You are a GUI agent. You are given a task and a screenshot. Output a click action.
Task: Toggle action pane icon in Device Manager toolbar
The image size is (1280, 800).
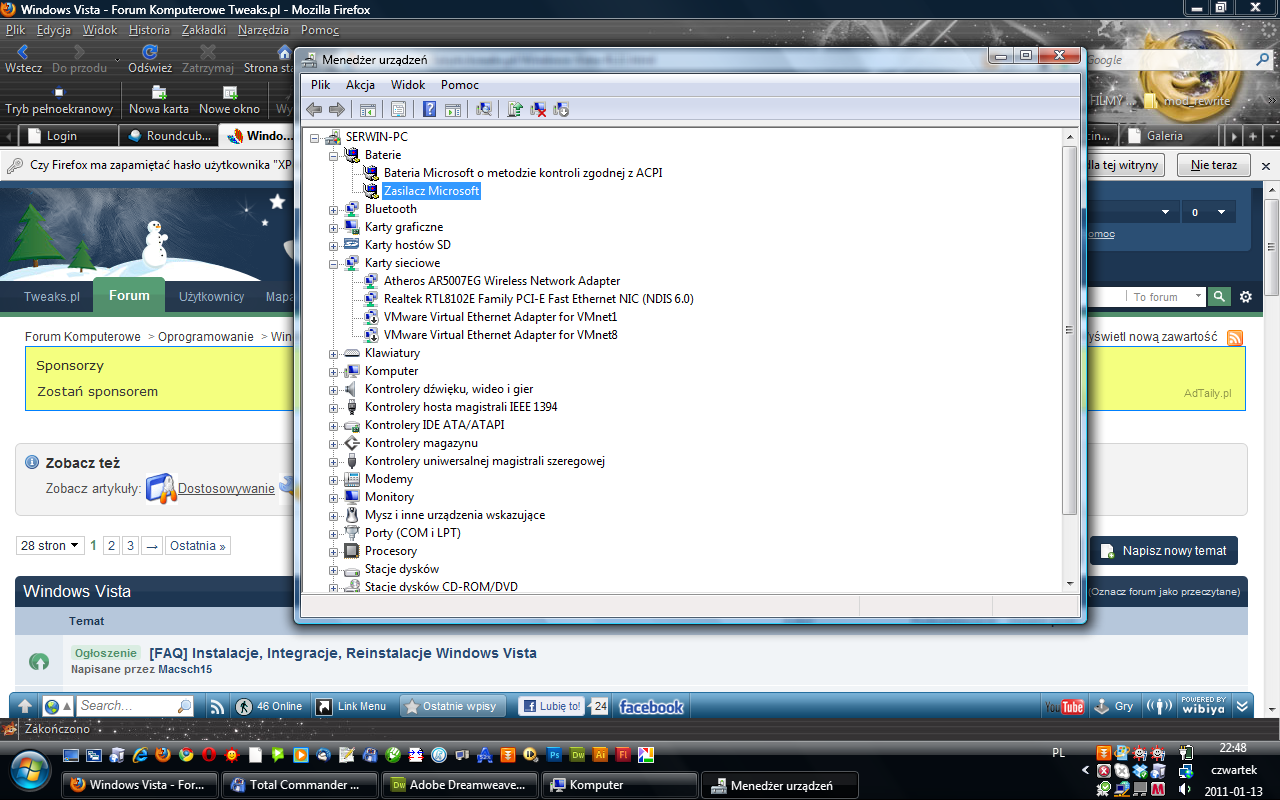(x=452, y=109)
